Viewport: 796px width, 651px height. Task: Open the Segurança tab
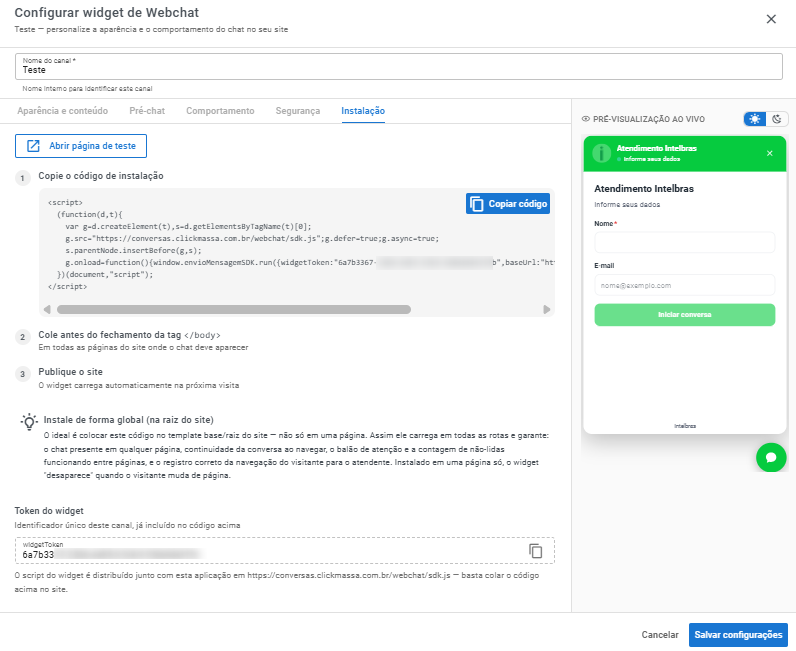click(x=297, y=111)
